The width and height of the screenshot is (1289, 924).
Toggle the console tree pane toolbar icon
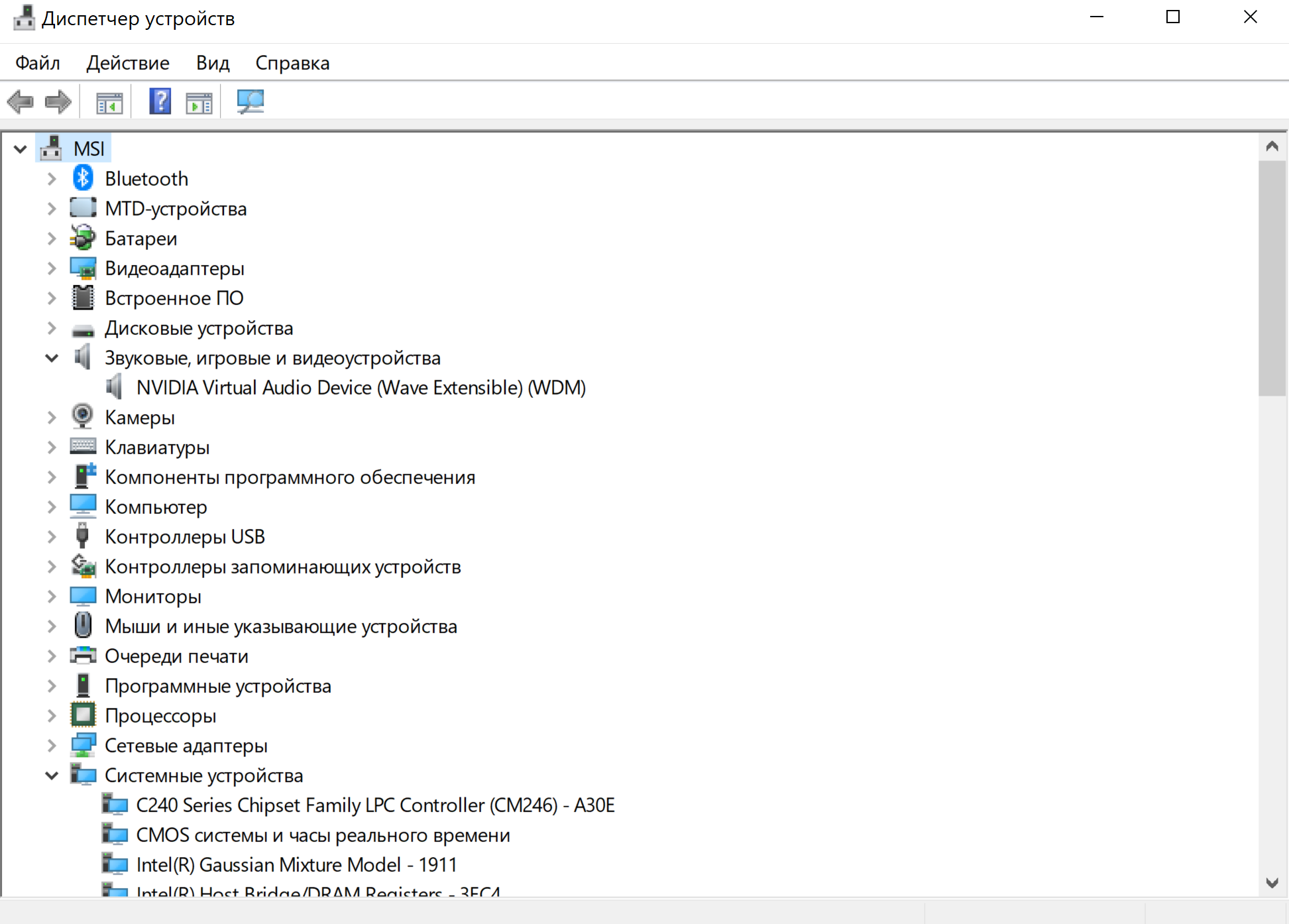tap(109, 103)
